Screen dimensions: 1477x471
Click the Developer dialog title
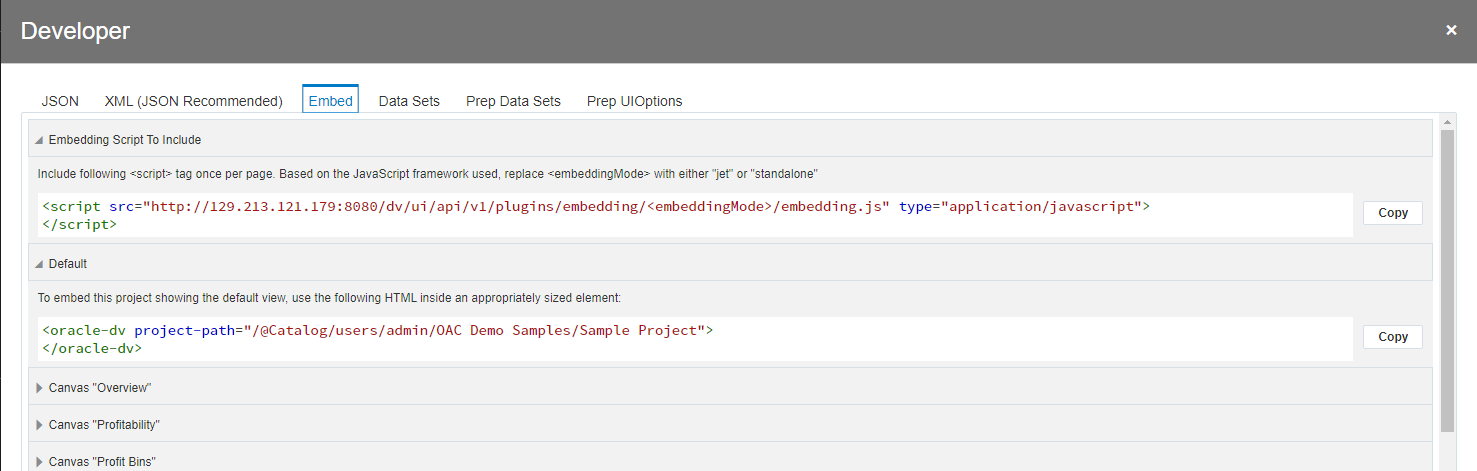click(75, 31)
